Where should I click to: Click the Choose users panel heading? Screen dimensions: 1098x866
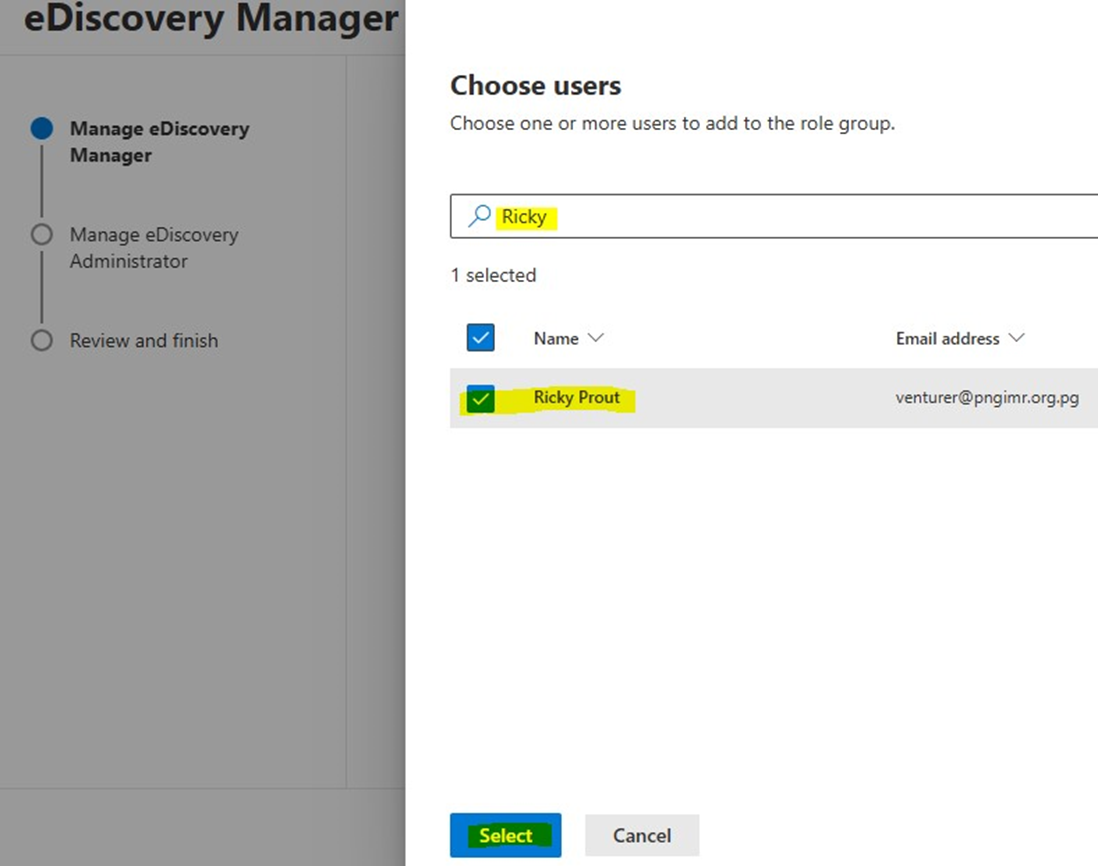535,86
